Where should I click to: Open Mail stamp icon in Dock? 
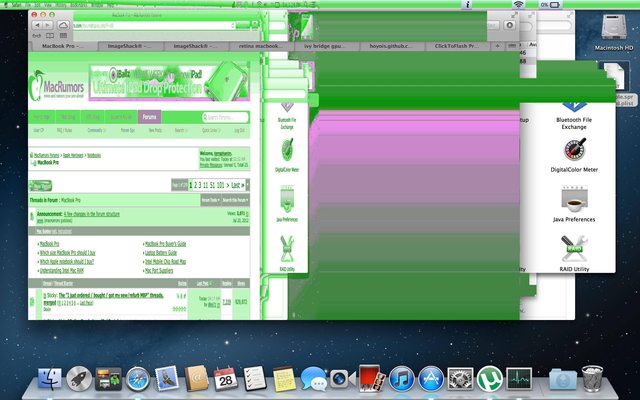[167, 378]
